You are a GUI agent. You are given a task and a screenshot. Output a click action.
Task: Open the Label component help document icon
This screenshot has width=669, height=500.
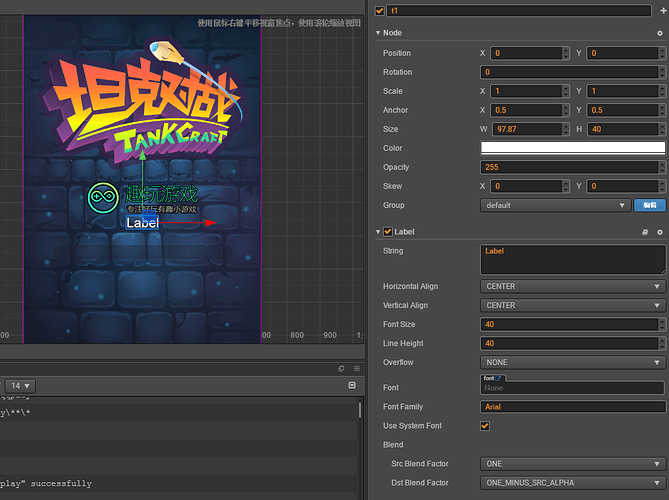645,232
